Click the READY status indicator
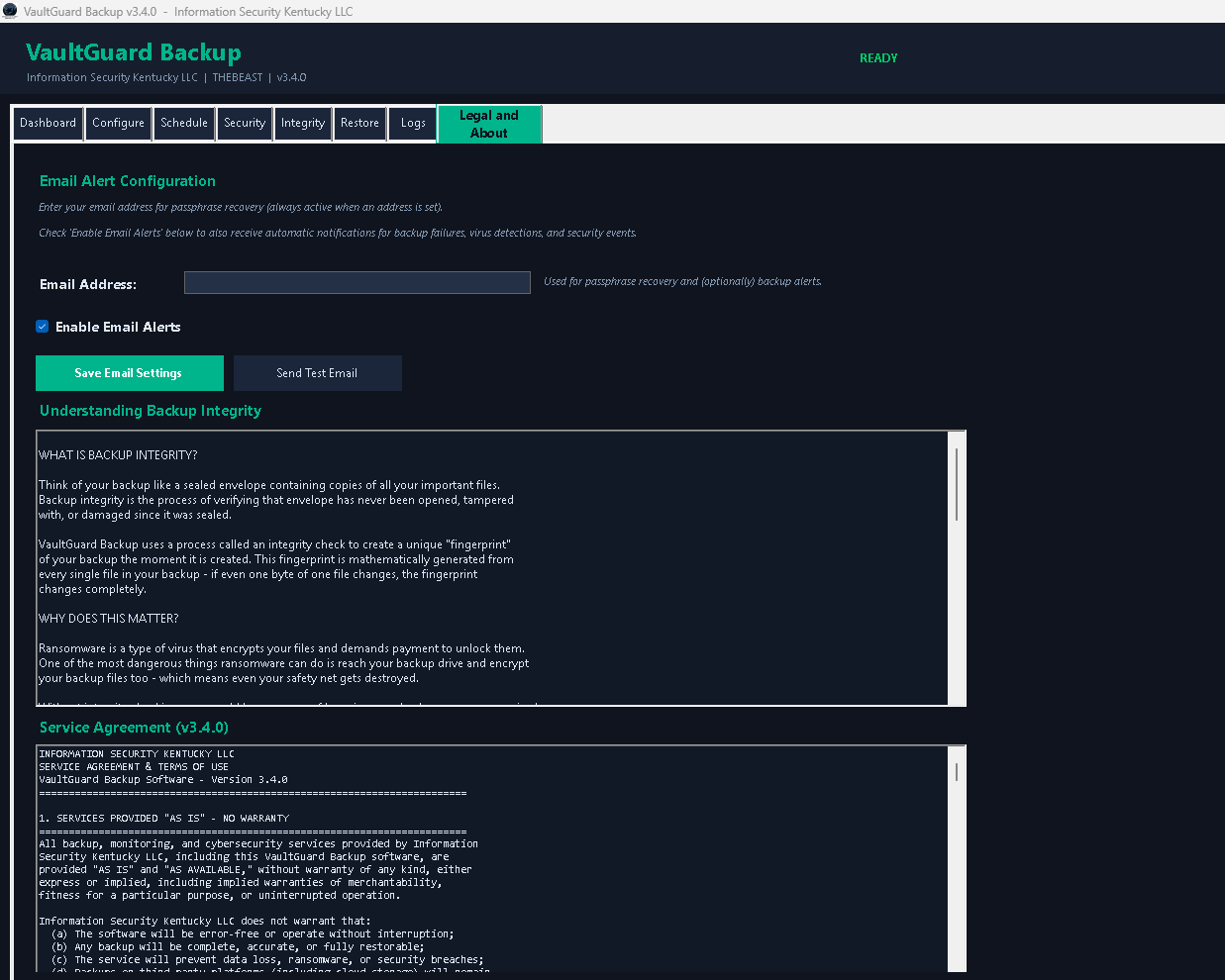This screenshot has width=1225, height=980. click(x=878, y=58)
